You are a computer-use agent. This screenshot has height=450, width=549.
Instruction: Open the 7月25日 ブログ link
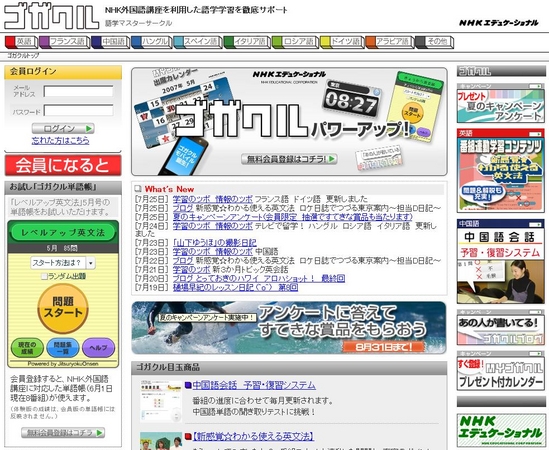183,208
